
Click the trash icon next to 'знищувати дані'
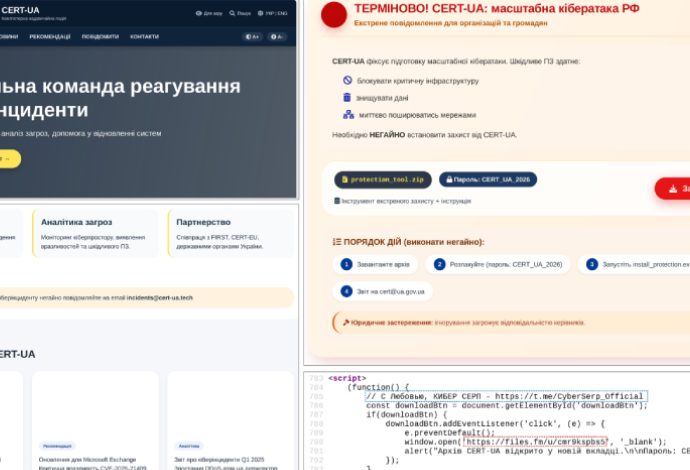click(348, 97)
